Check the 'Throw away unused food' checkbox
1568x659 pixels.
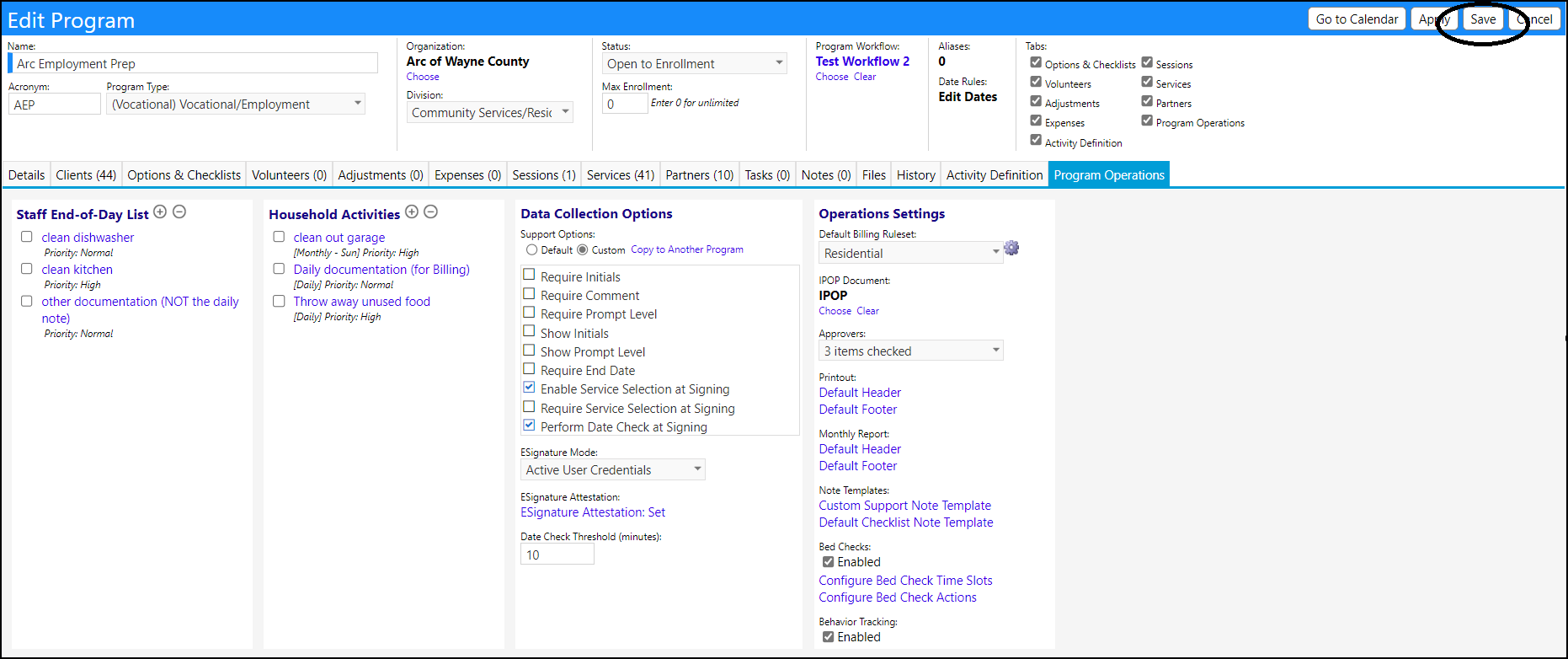point(279,301)
